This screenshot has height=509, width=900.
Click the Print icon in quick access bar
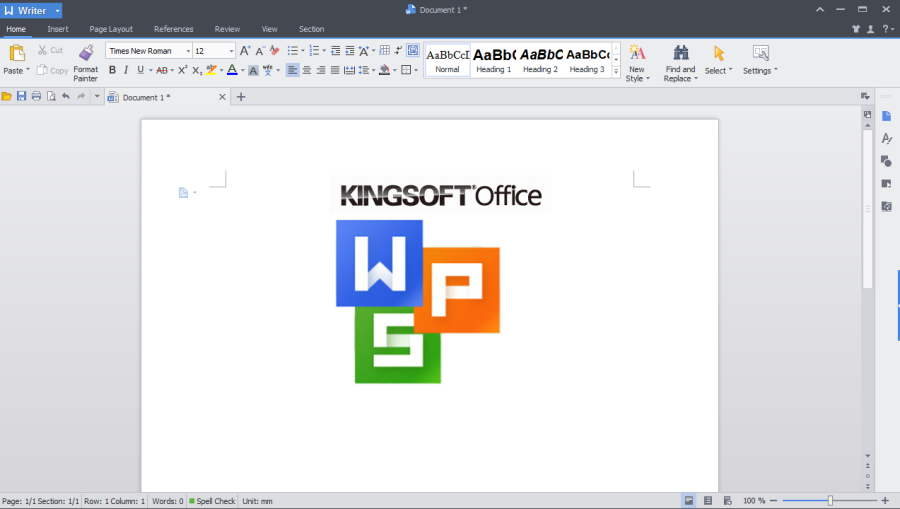click(x=36, y=97)
